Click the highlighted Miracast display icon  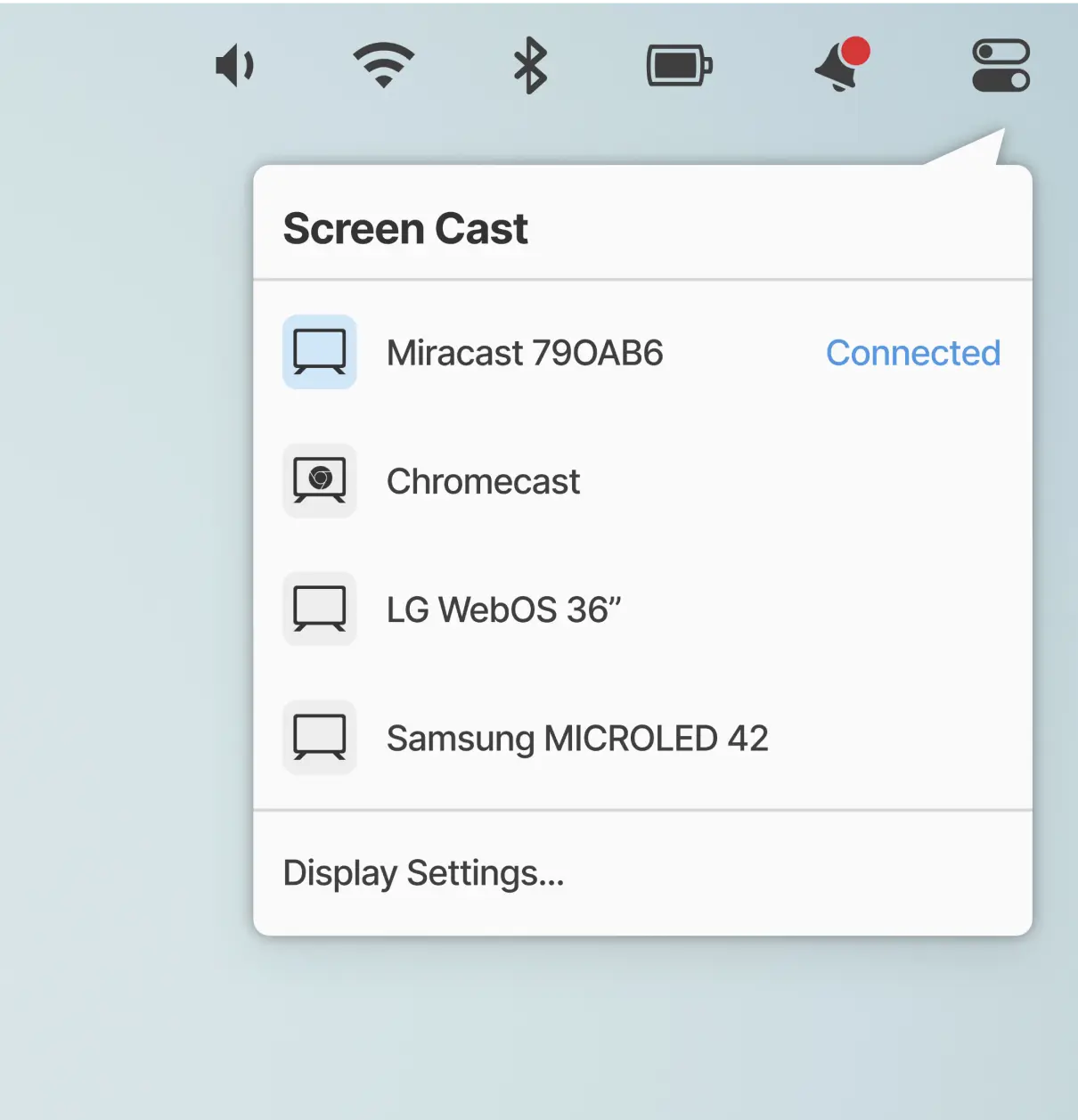(320, 352)
